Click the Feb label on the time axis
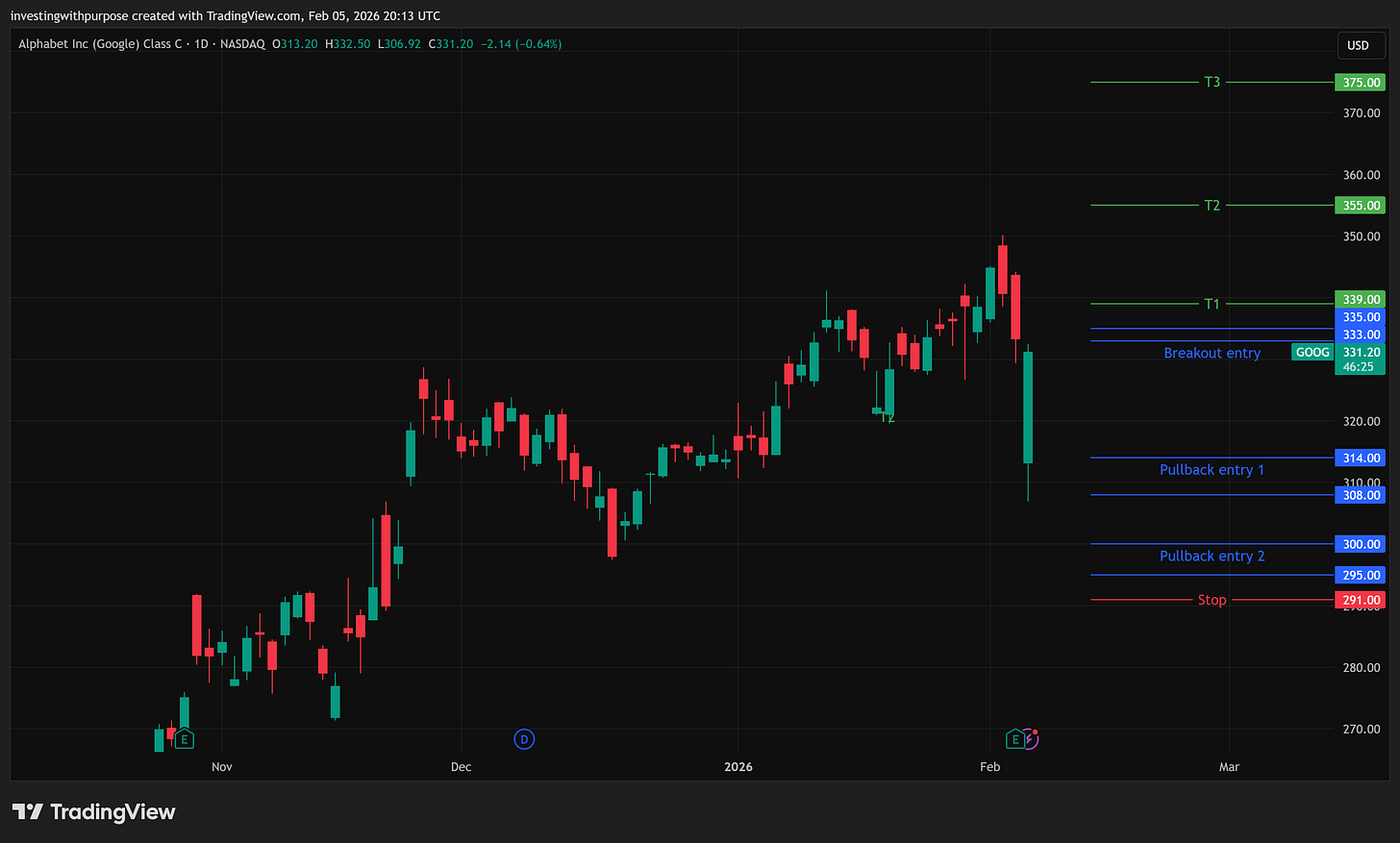The width and height of the screenshot is (1400, 843). [x=989, y=767]
